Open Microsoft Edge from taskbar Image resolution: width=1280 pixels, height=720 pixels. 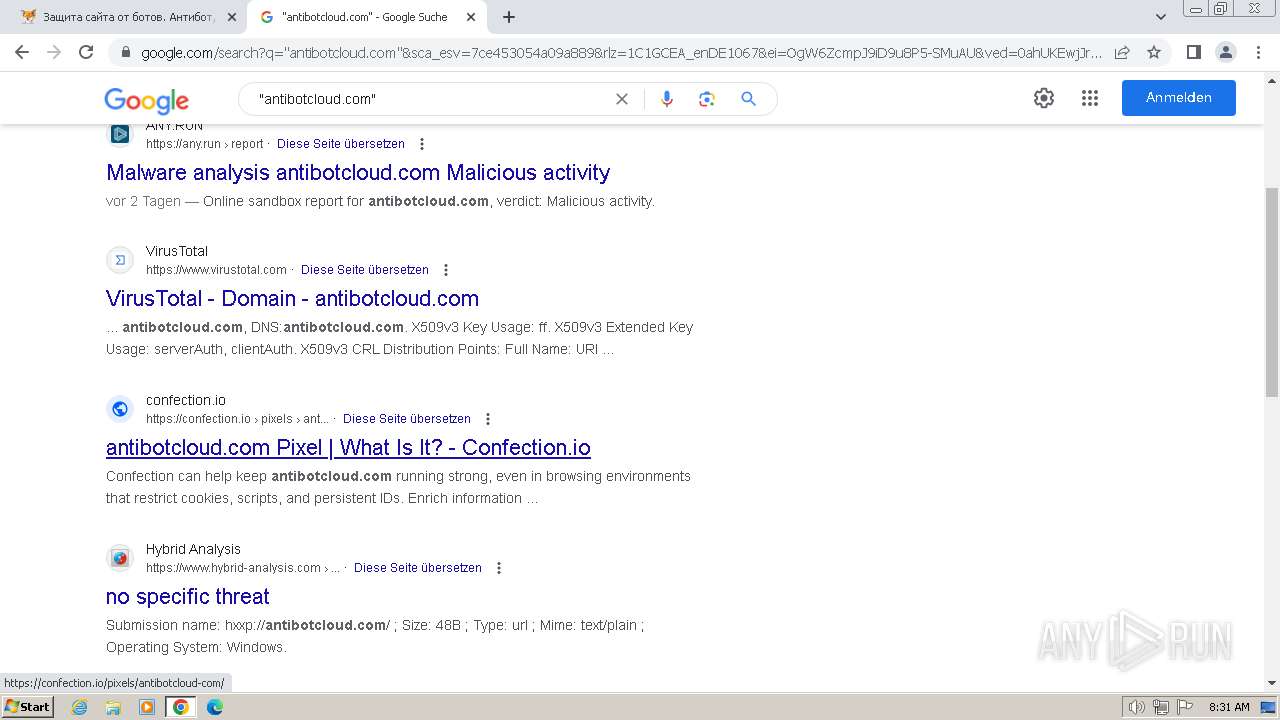[x=215, y=707]
